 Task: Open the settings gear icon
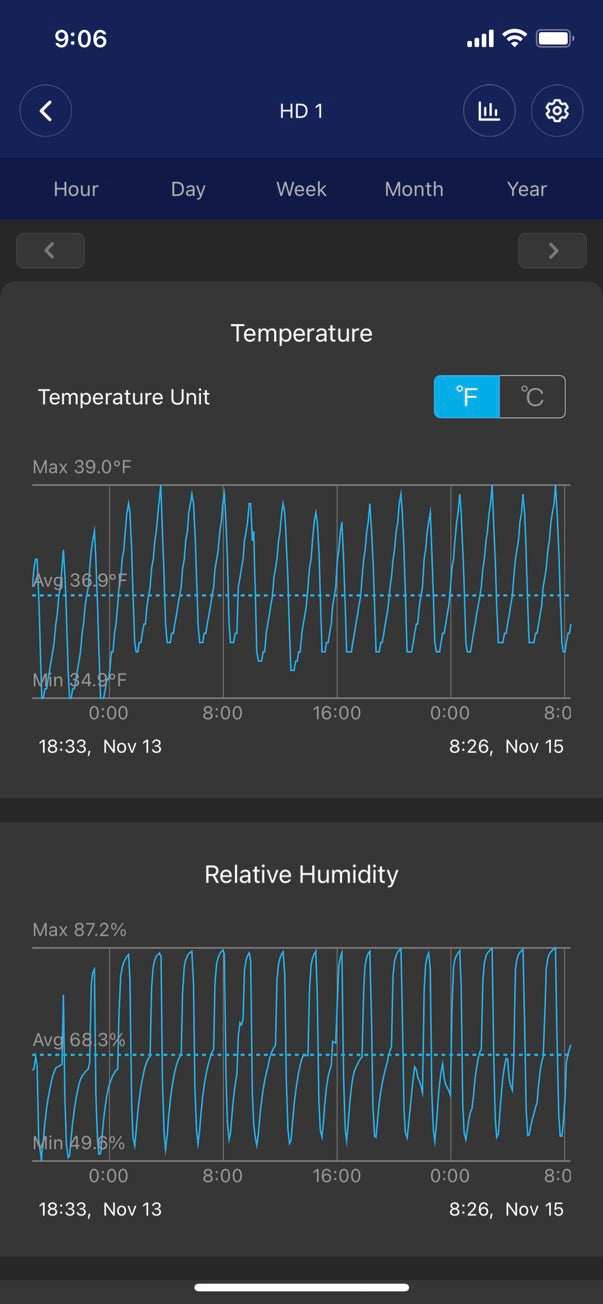[556, 111]
